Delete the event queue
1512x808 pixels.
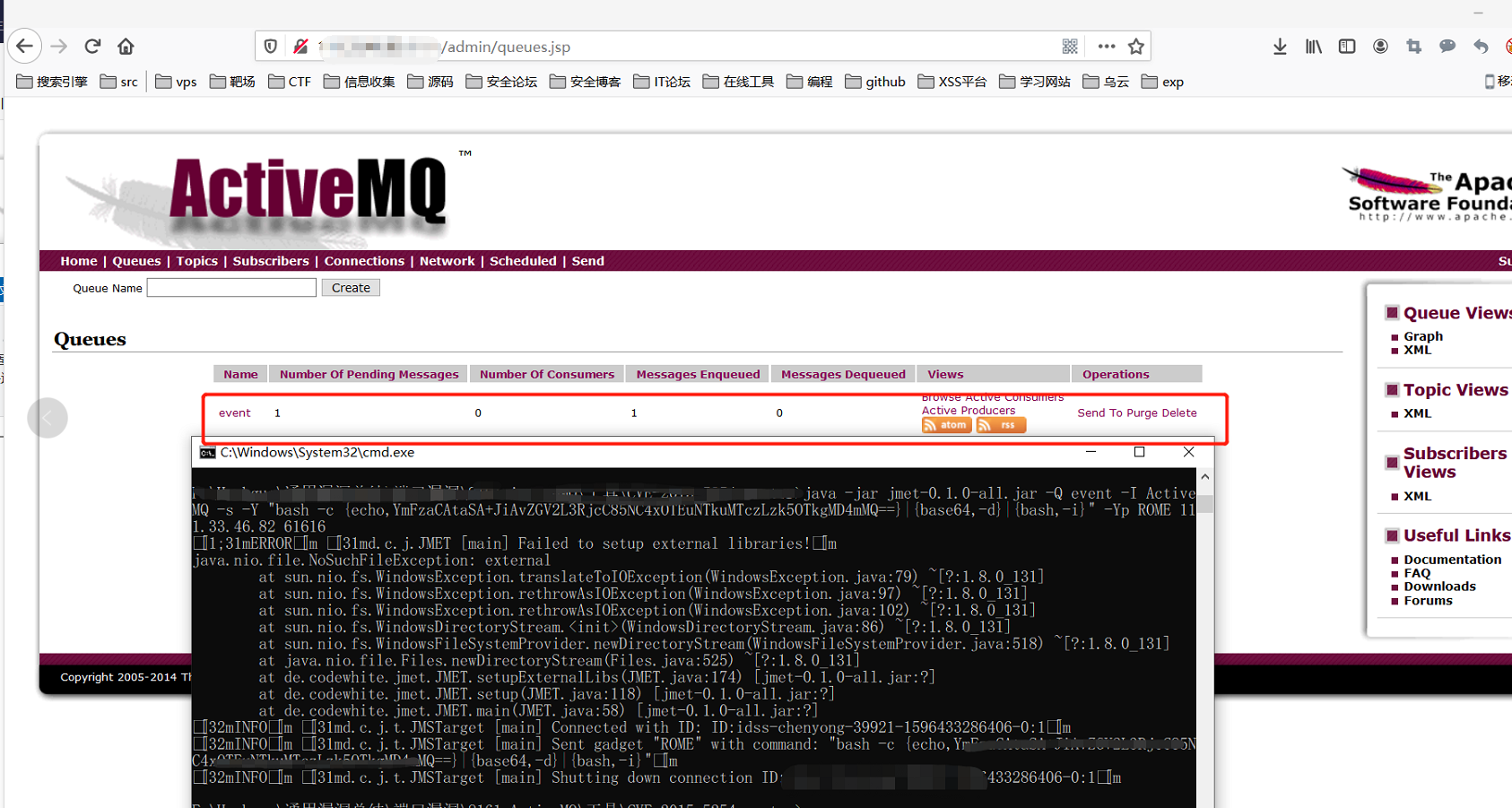point(1179,413)
